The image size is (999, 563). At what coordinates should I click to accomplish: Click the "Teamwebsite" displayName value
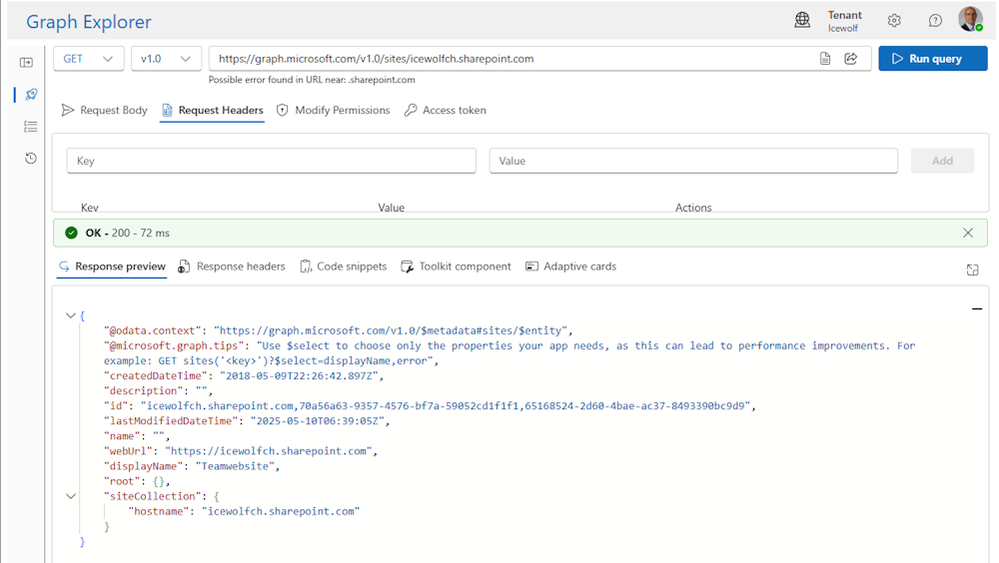tap(234, 466)
